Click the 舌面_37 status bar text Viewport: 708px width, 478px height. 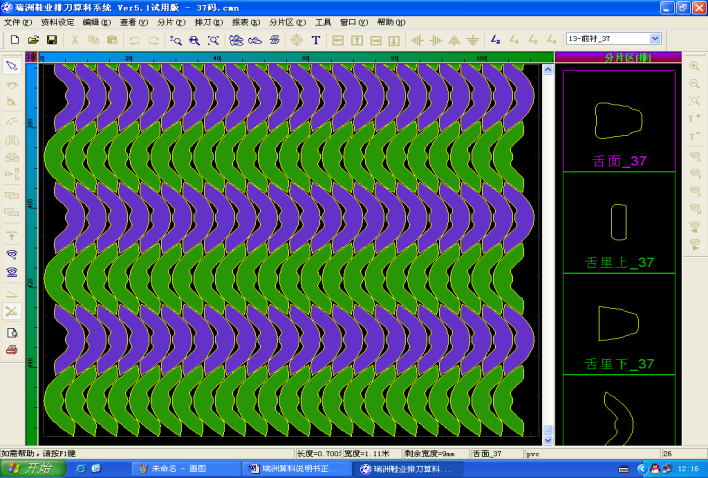coord(487,454)
